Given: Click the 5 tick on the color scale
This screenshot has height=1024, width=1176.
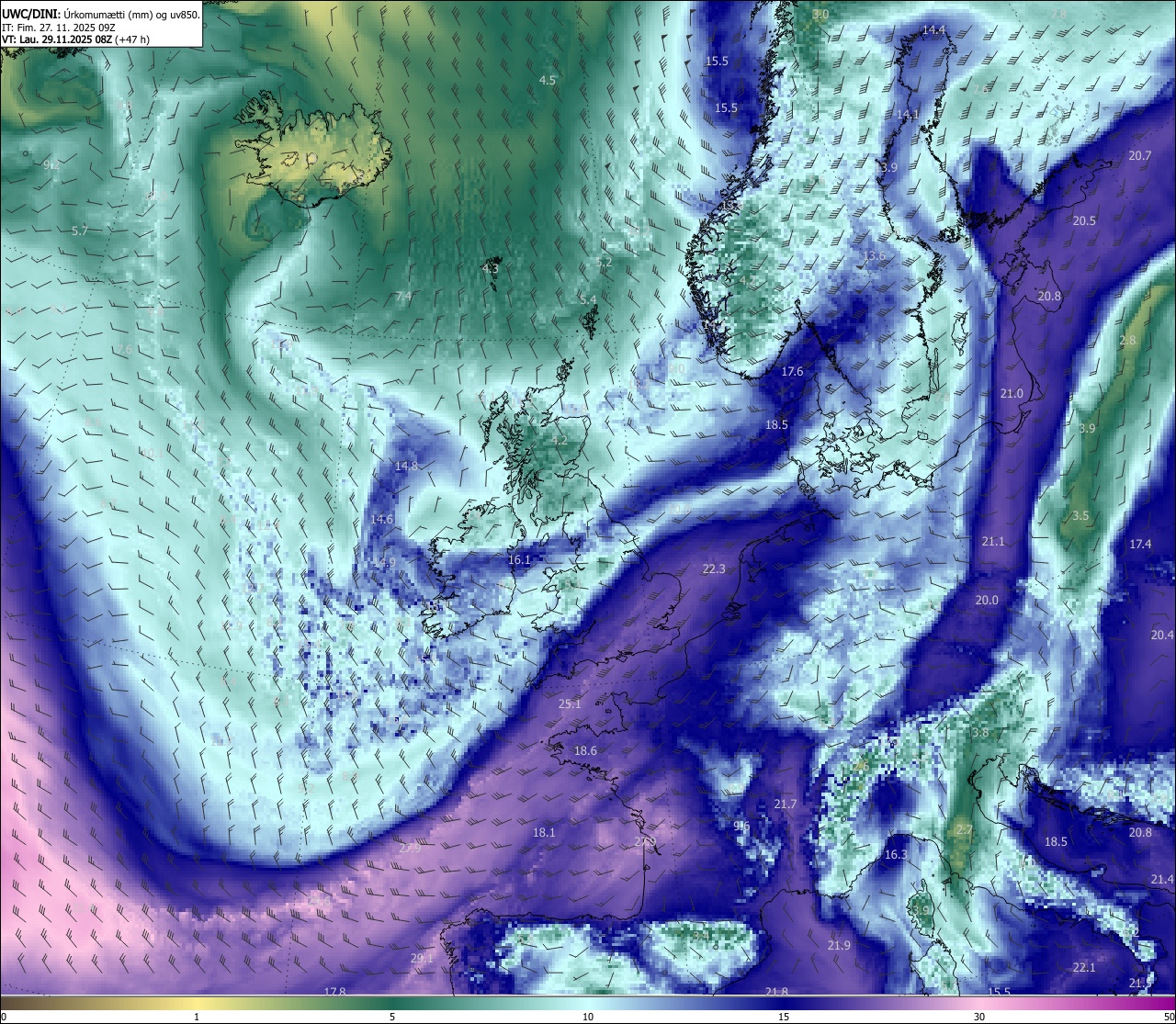Looking at the screenshot, I should pos(392,1017).
